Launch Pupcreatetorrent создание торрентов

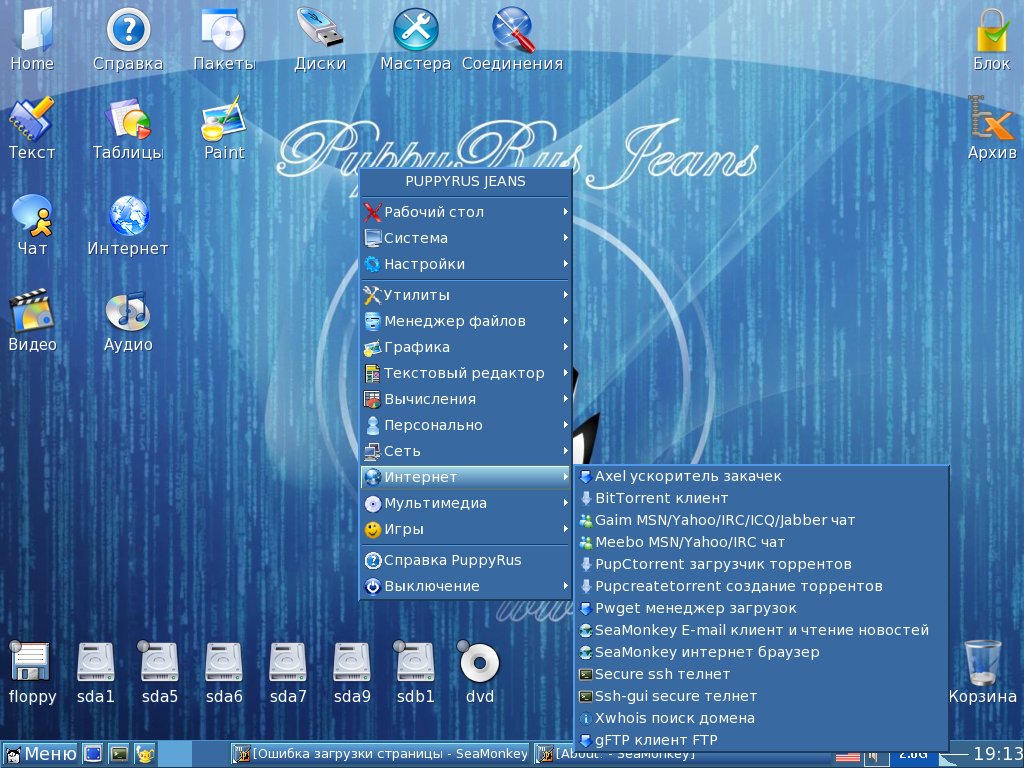(x=761, y=586)
